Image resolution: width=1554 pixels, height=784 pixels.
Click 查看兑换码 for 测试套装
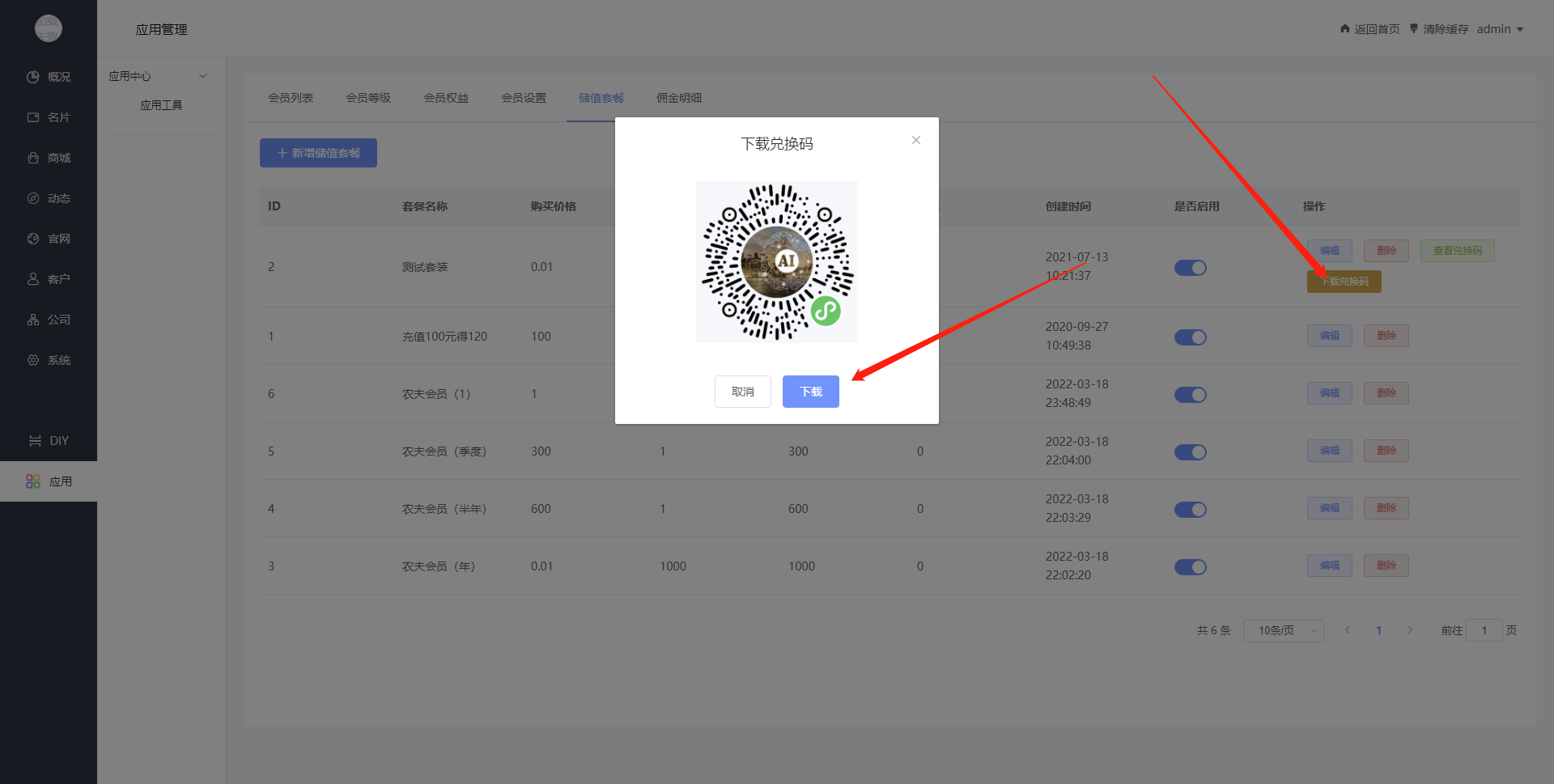click(x=1458, y=251)
